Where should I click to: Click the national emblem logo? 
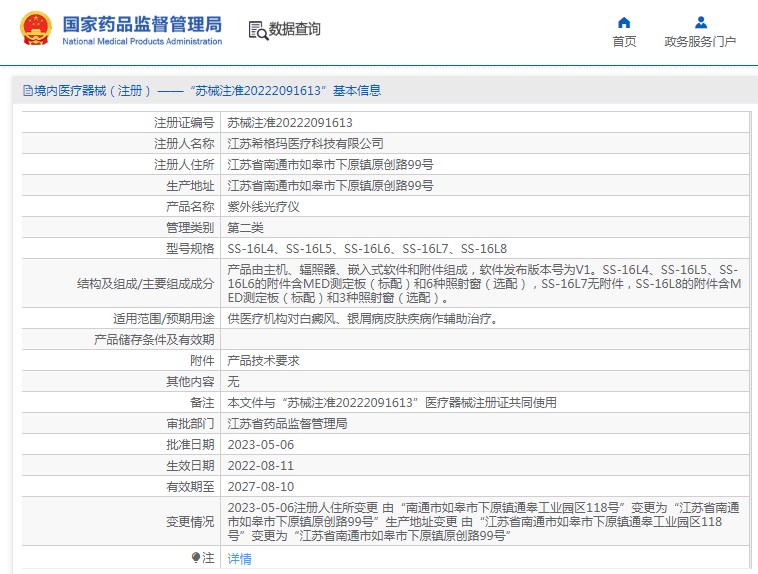pos(35,29)
